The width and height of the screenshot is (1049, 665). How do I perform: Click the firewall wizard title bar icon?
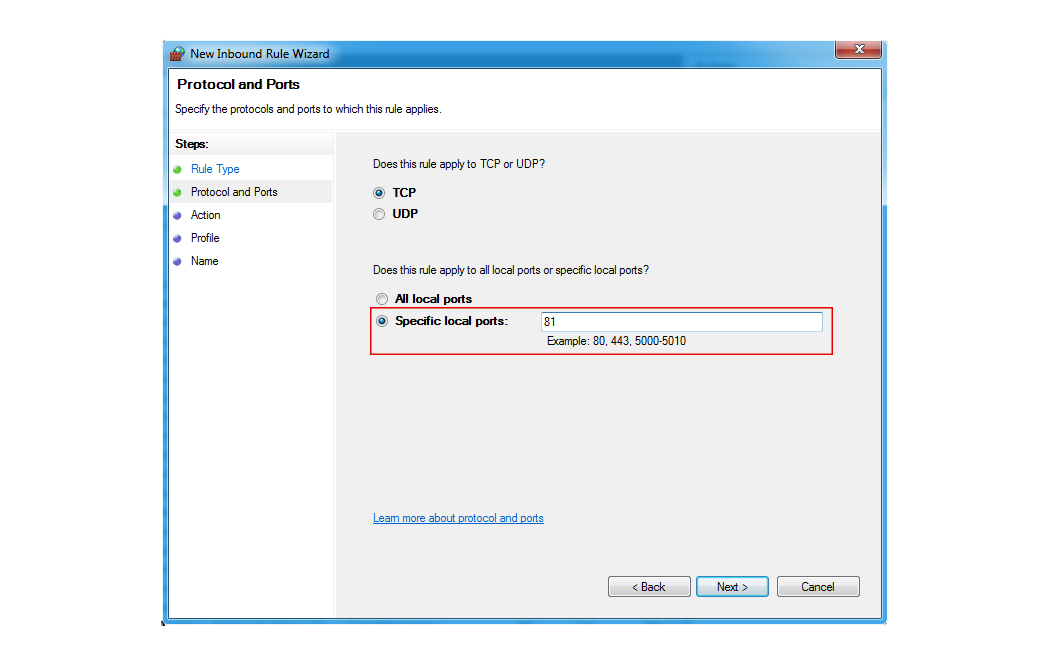pos(177,54)
